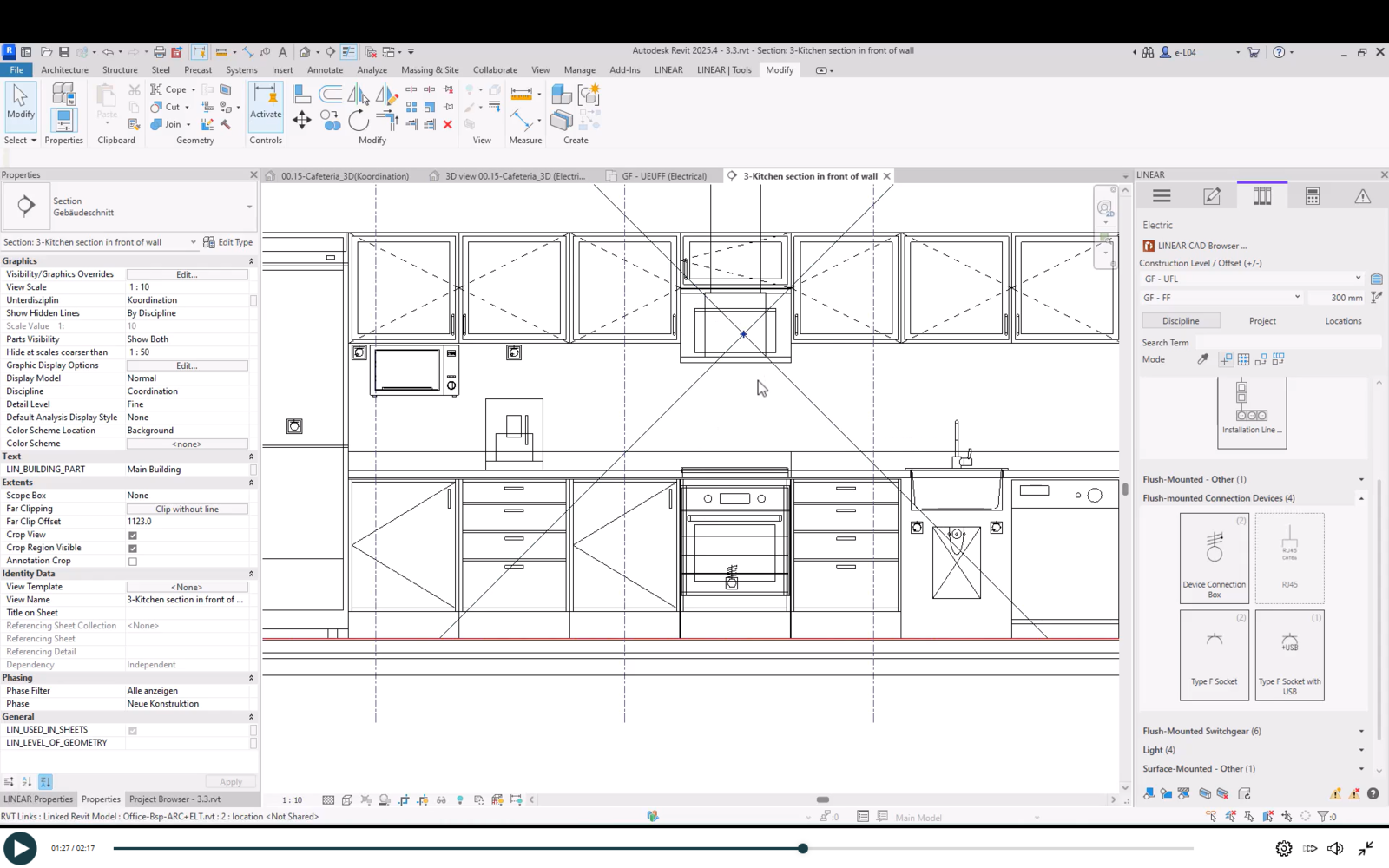Open the video settings gear icon
This screenshot has width=1389, height=868.
[x=1283, y=848]
